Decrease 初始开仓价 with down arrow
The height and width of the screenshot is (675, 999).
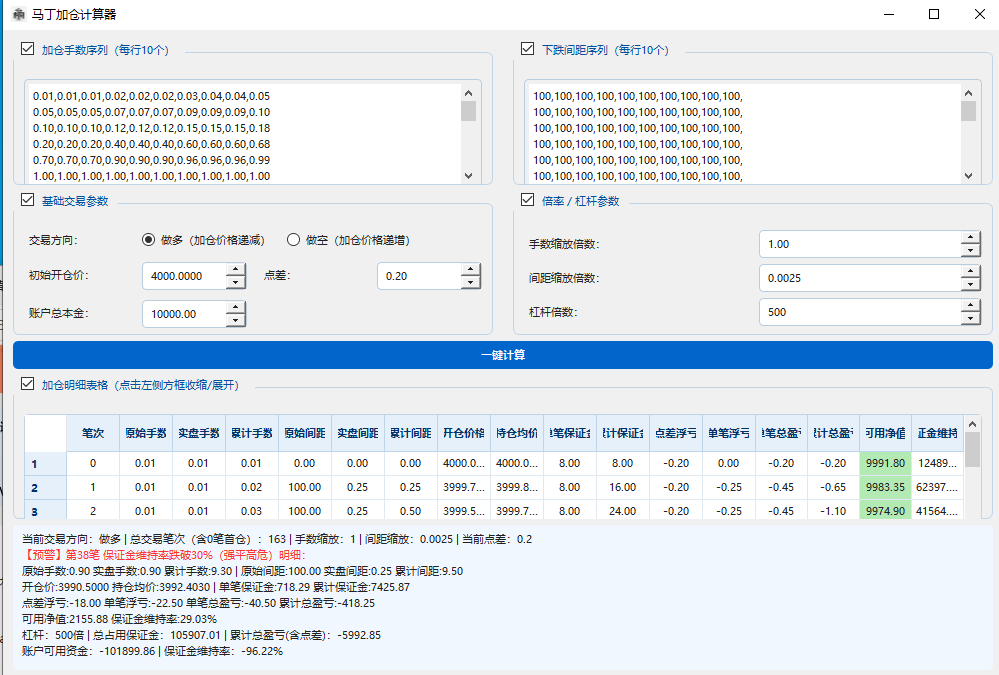click(236, 282)
